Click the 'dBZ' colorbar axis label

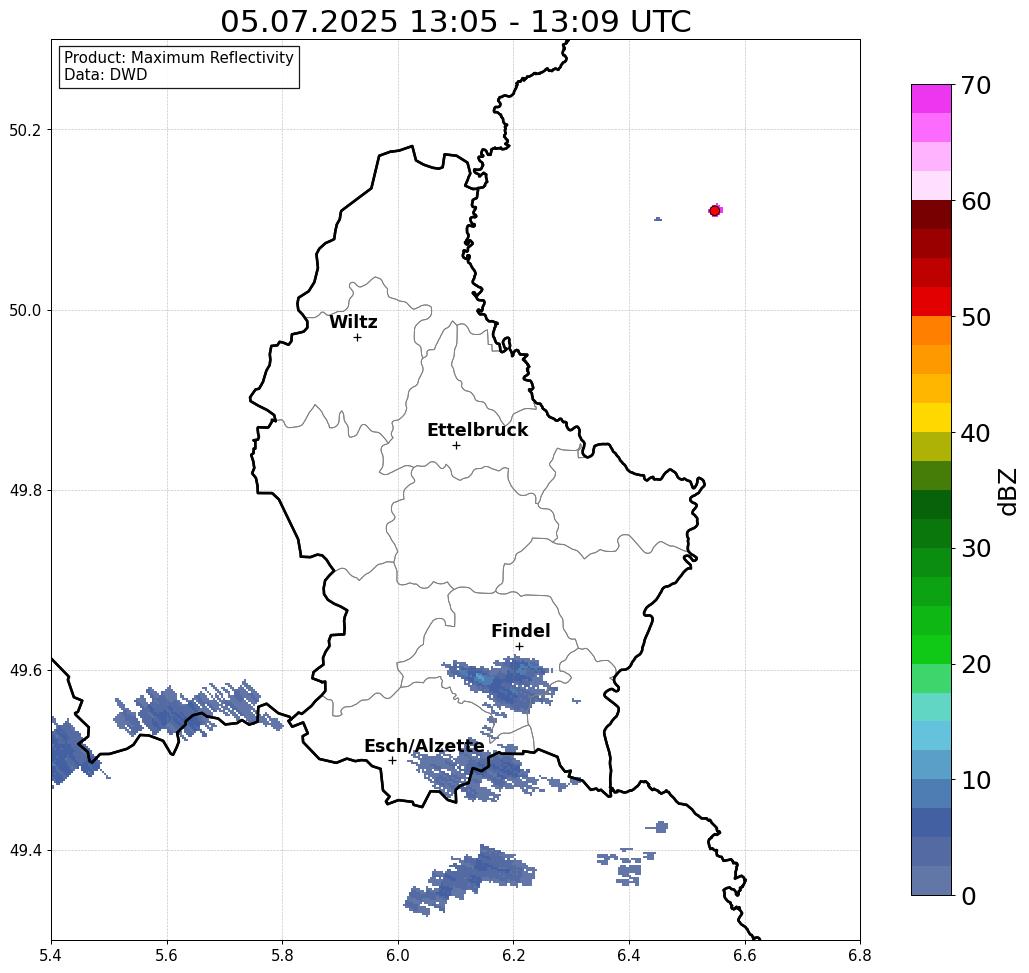pyautogui.click(x=1007, y=491)
